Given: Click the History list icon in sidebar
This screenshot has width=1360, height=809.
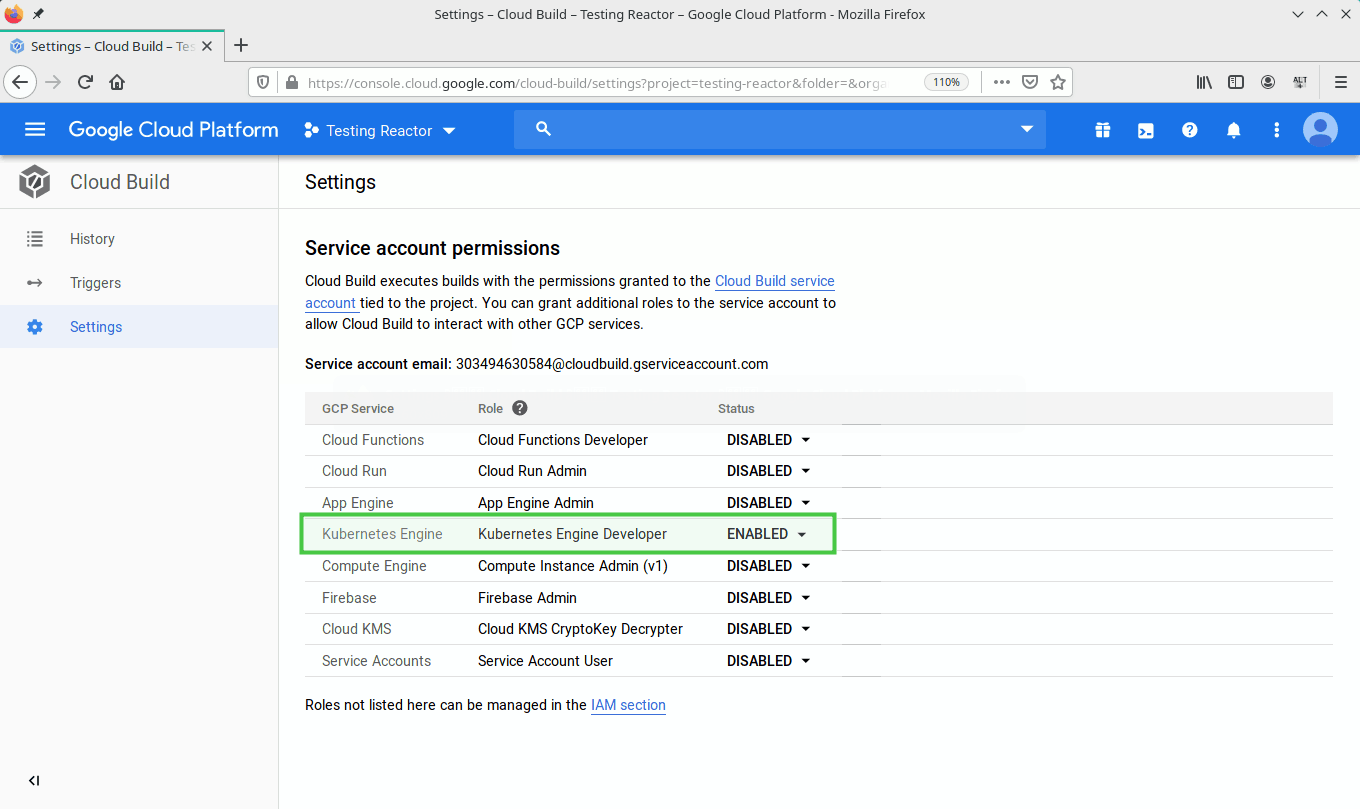Looking at the screenshot, I should click(35, 239).
